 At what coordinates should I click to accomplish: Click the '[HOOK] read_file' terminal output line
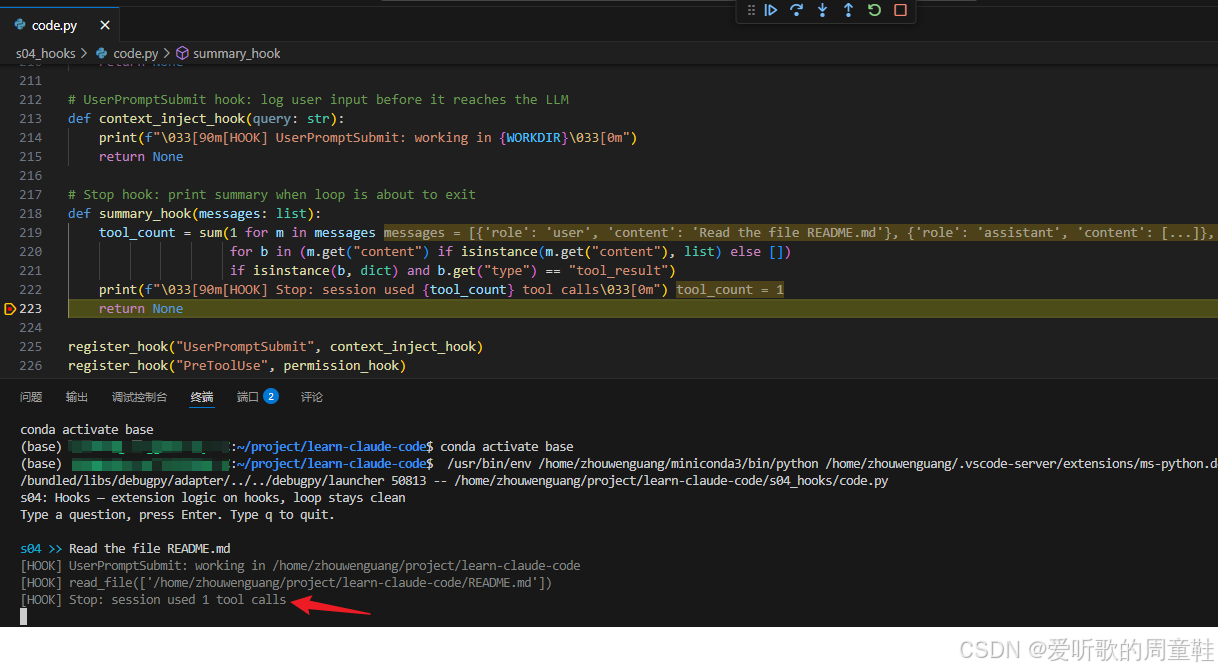[286, 582]
